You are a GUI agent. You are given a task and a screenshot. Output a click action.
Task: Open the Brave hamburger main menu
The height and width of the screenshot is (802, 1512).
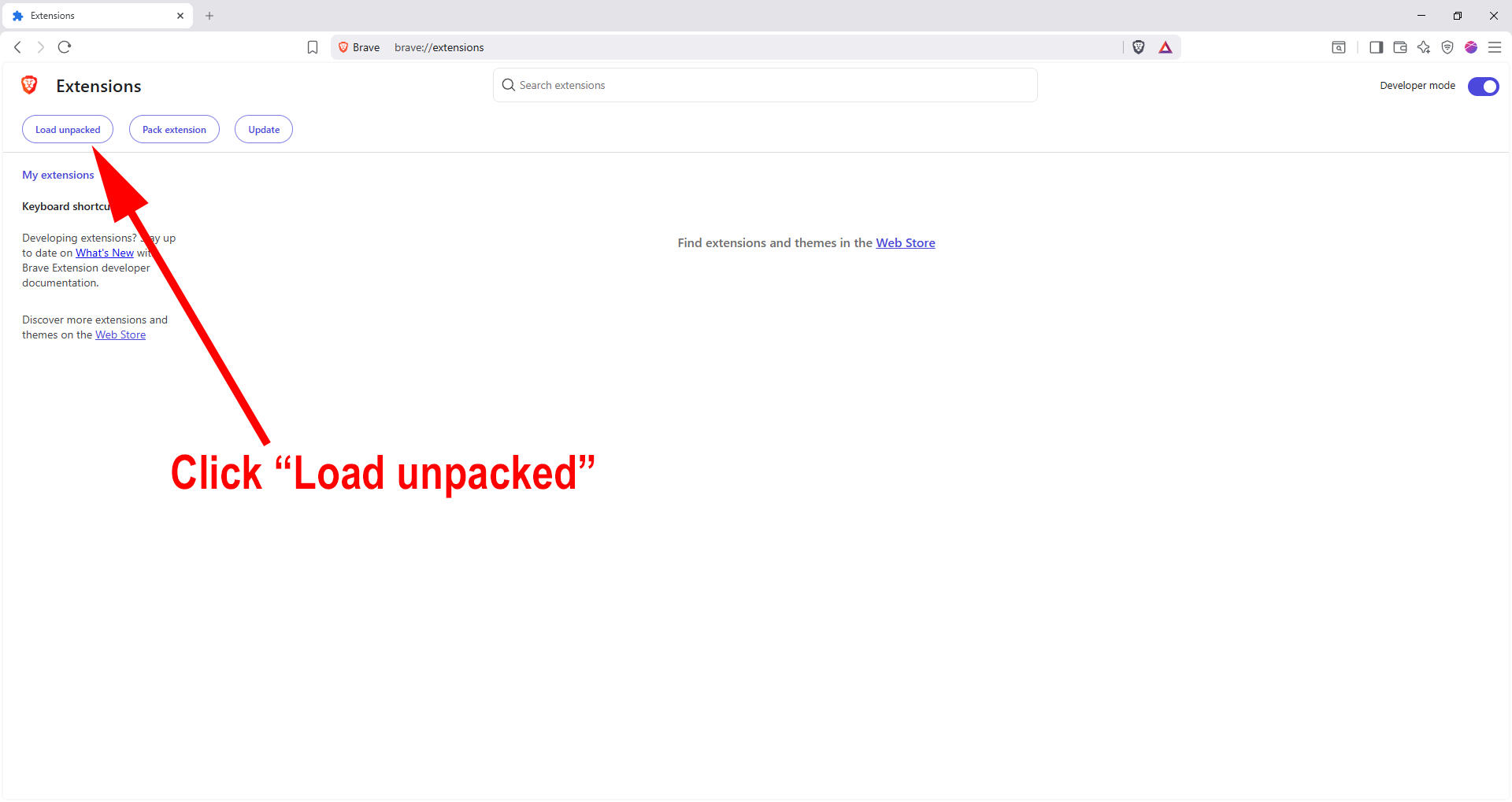click(1494, 47)
